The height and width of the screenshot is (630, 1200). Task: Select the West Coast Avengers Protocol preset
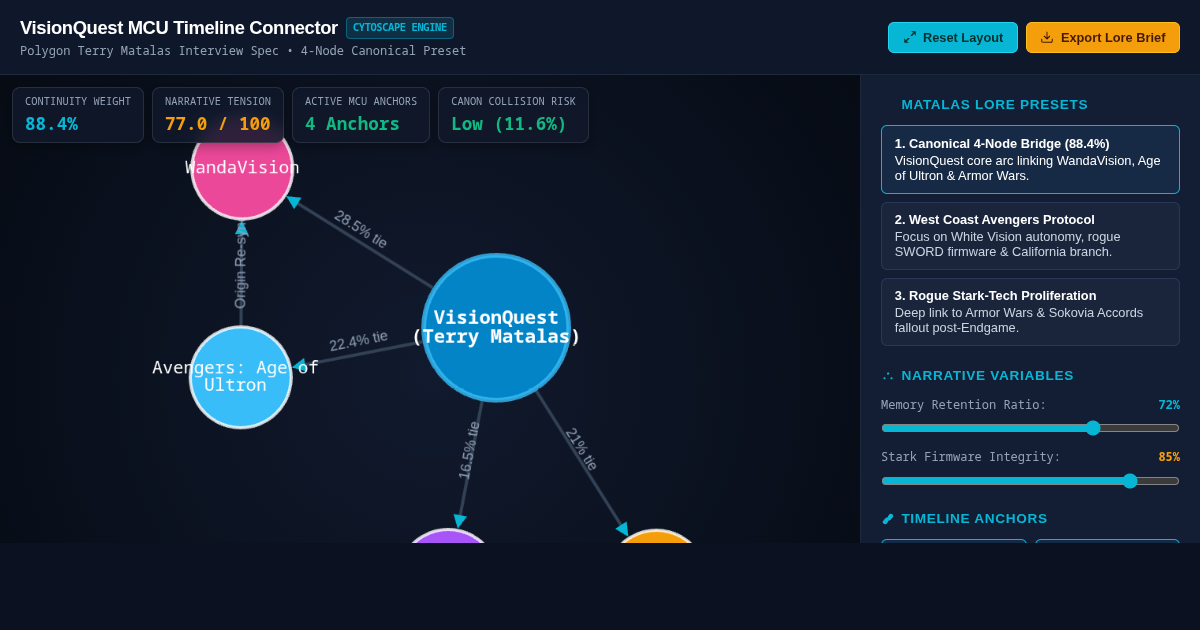[1030, 236]
